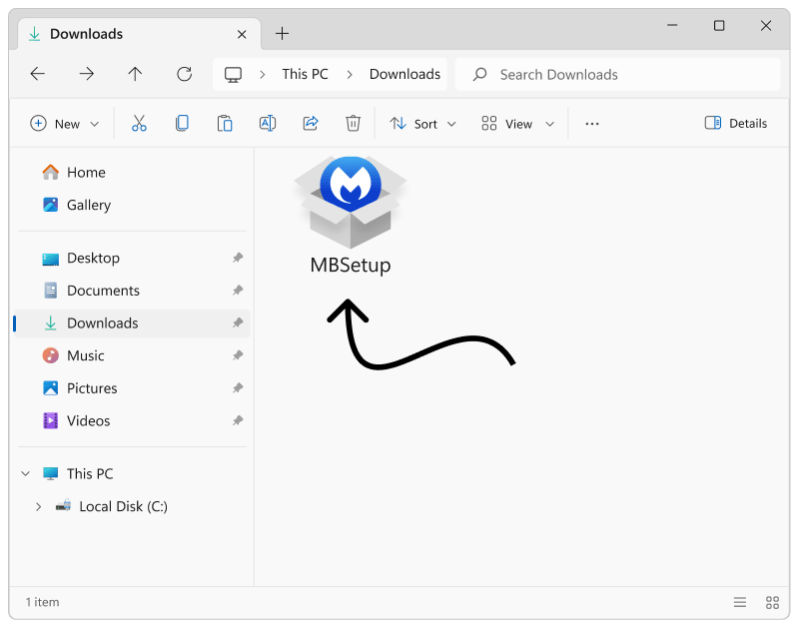The height and width of the screenshot is (626, 800).
Task: Share using the Share toolbar icon
Action: coord(309,122)
